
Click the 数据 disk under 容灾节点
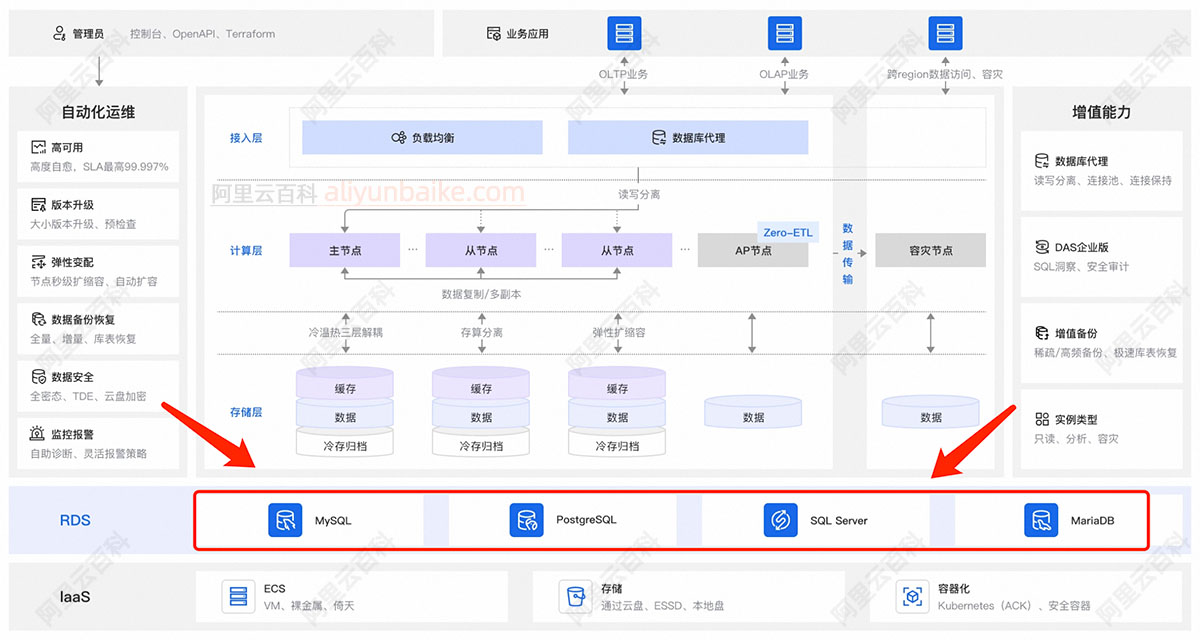[x=930, y=414]
